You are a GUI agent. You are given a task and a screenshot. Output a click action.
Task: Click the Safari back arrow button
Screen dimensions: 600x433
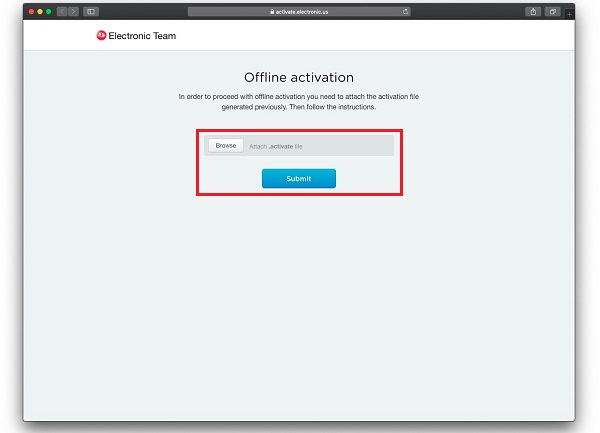coord(61,11)
